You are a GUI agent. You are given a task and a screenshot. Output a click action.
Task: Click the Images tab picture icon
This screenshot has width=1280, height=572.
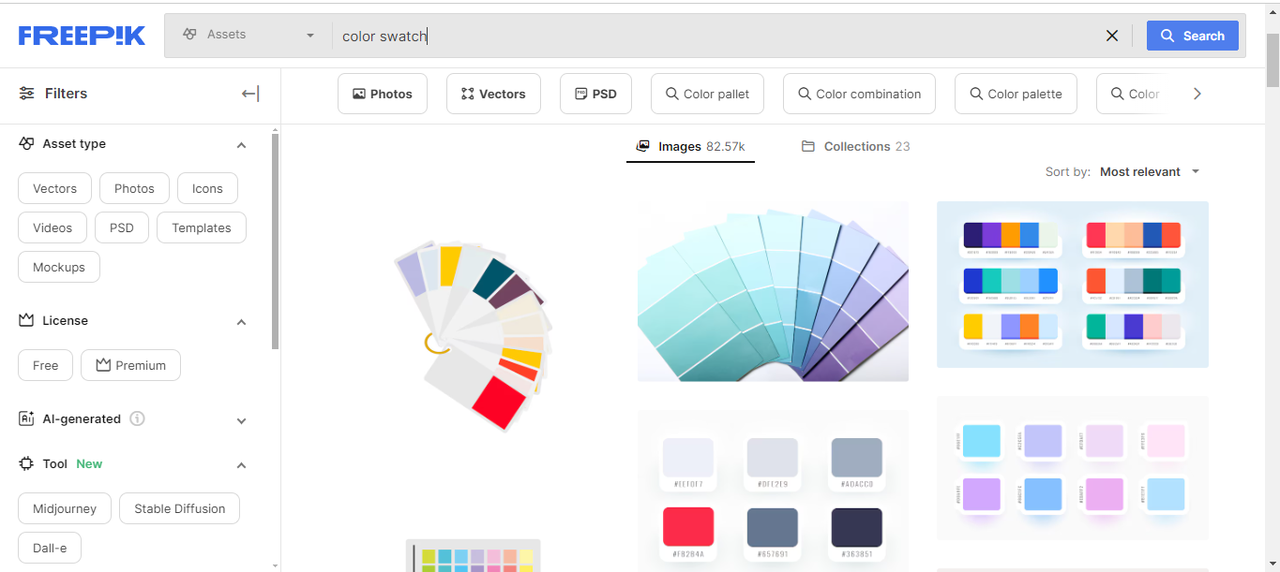(644, 147)
